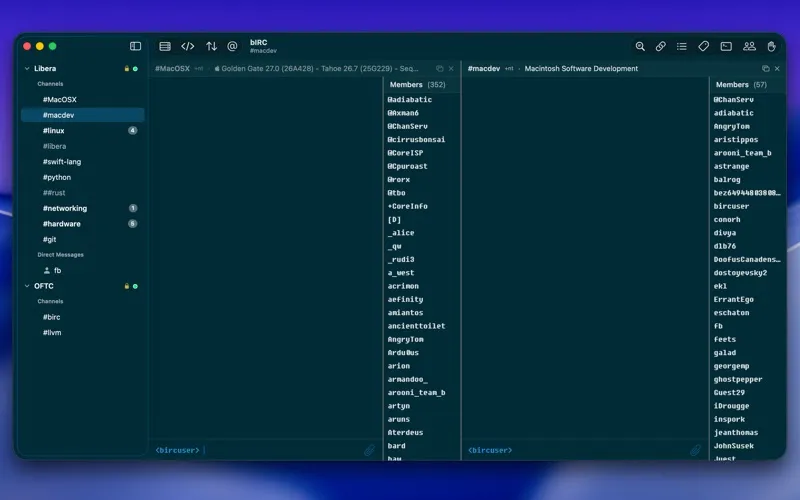The height and width of the screenshot is (500, 800).
Task: Open the #python channel
Action: pyautogui.click(x=83, y=178)
